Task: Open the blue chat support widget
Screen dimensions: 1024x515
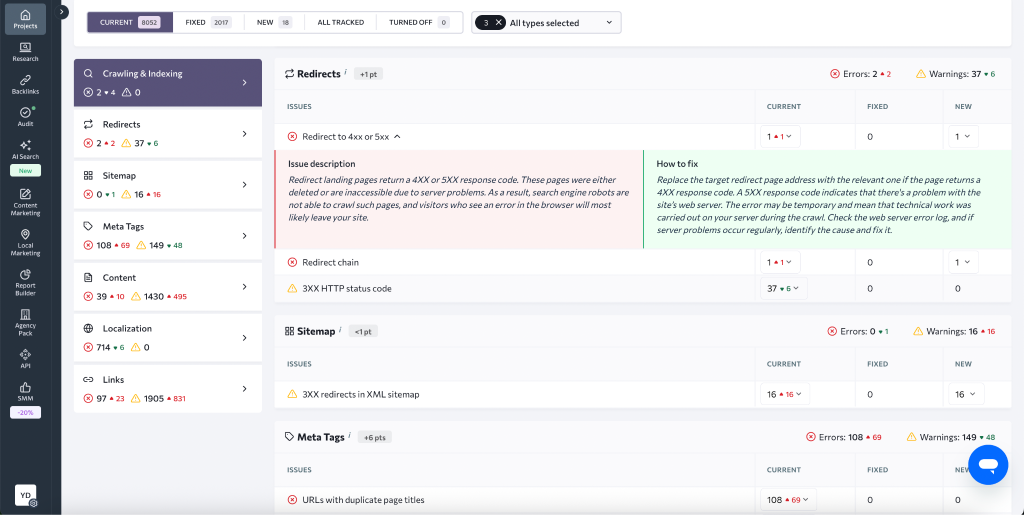Action: 988,465
